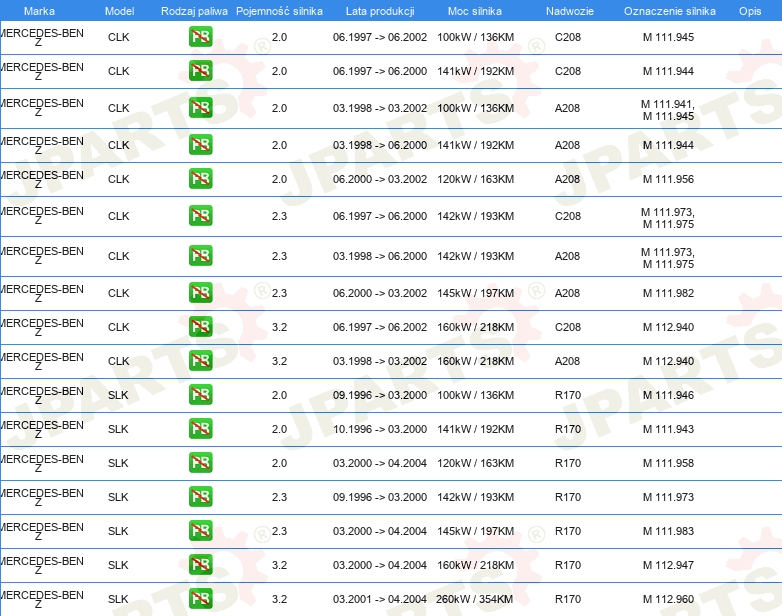Click 09.1996 -> 03.2000 in the M 111.946 row
The image size is (782, 616).
click(380, 395)
